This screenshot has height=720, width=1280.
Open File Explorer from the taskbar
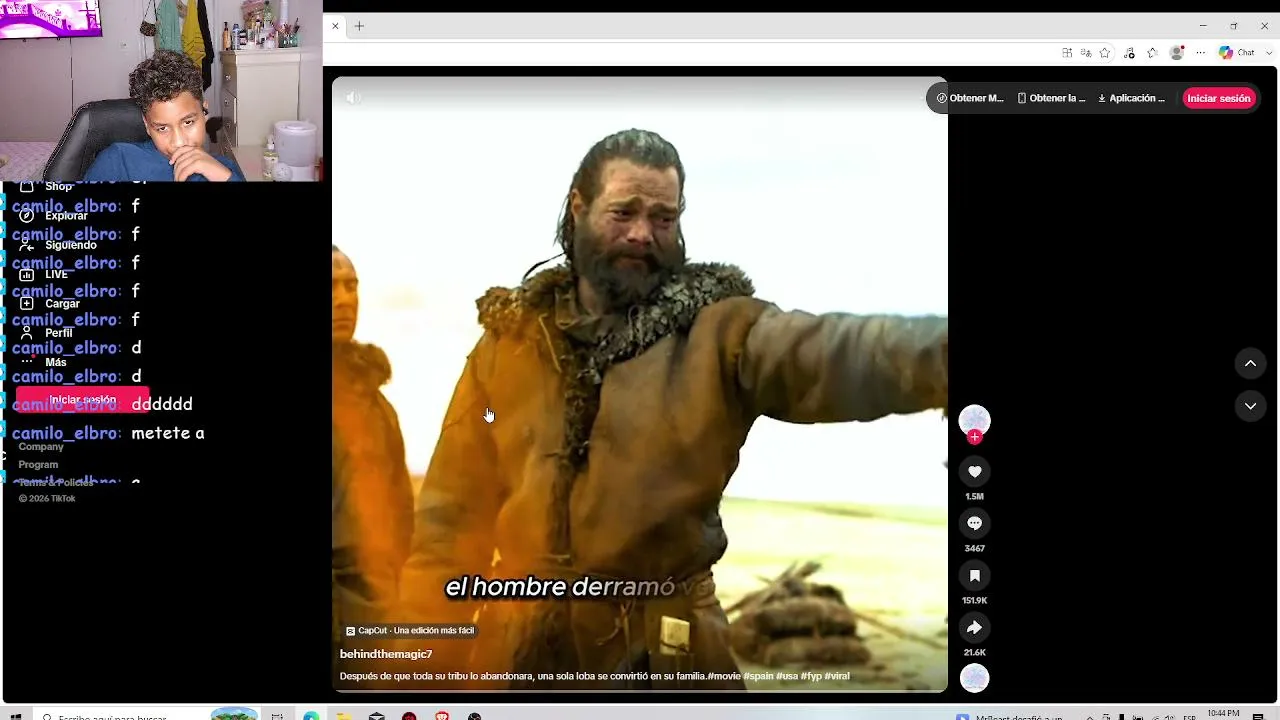tap(343, 716)
